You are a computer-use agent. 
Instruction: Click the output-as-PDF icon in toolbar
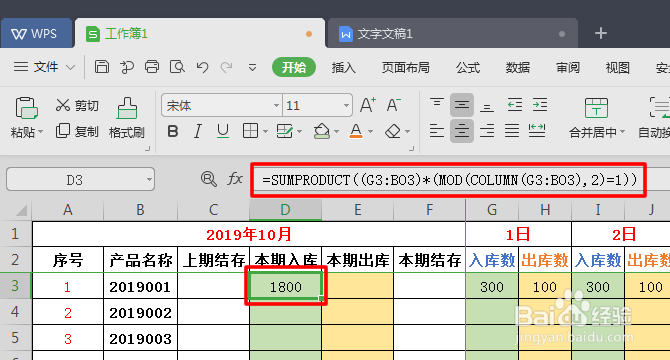(127, 67)
